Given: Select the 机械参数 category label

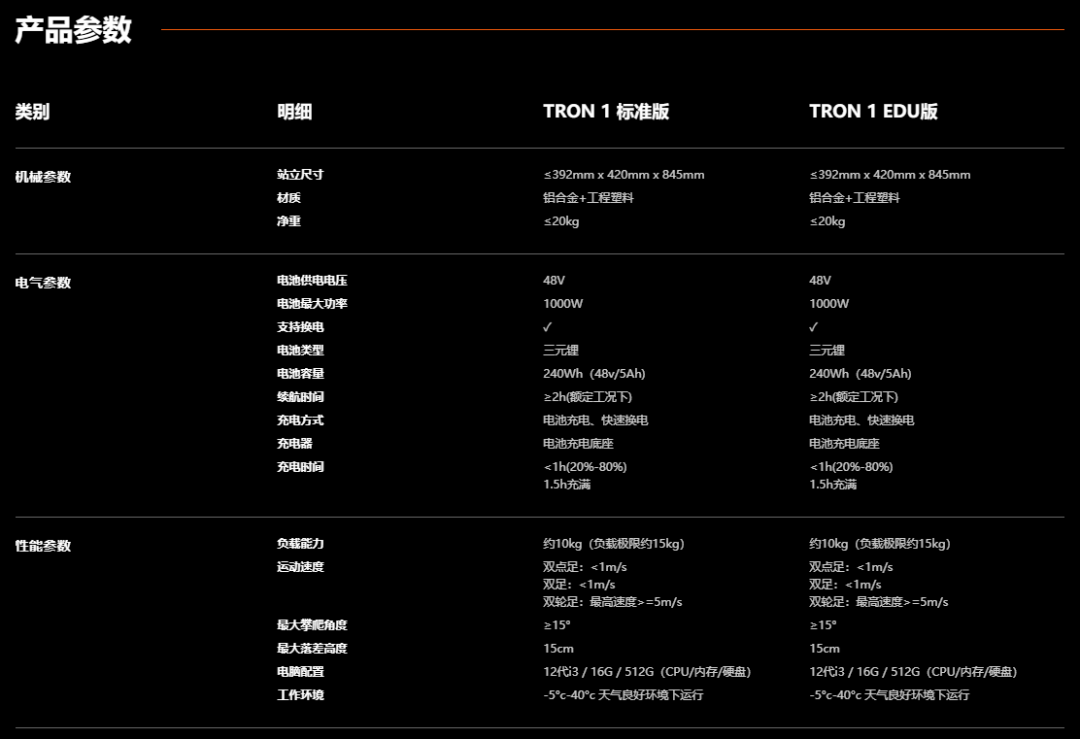Looking at the screenshot, I should tap(43, 177).
